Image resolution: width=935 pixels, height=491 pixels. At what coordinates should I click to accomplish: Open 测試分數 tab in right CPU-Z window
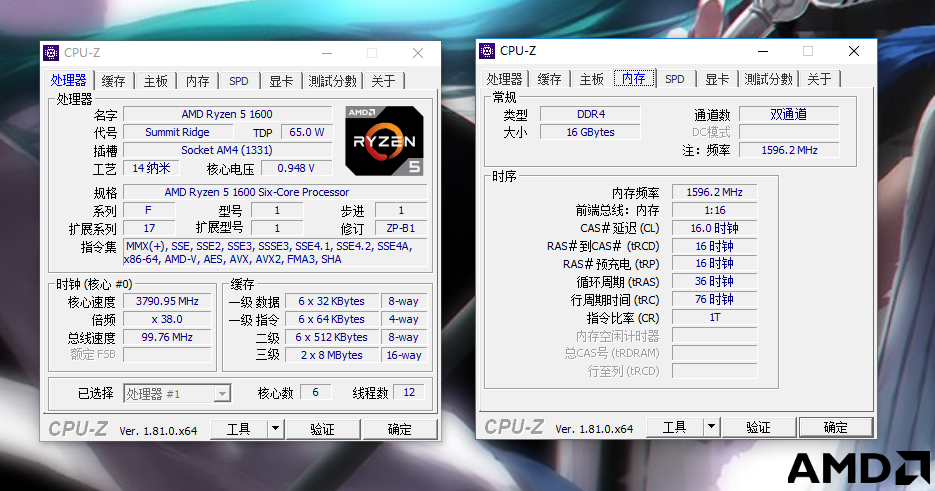tap(768, 79)
